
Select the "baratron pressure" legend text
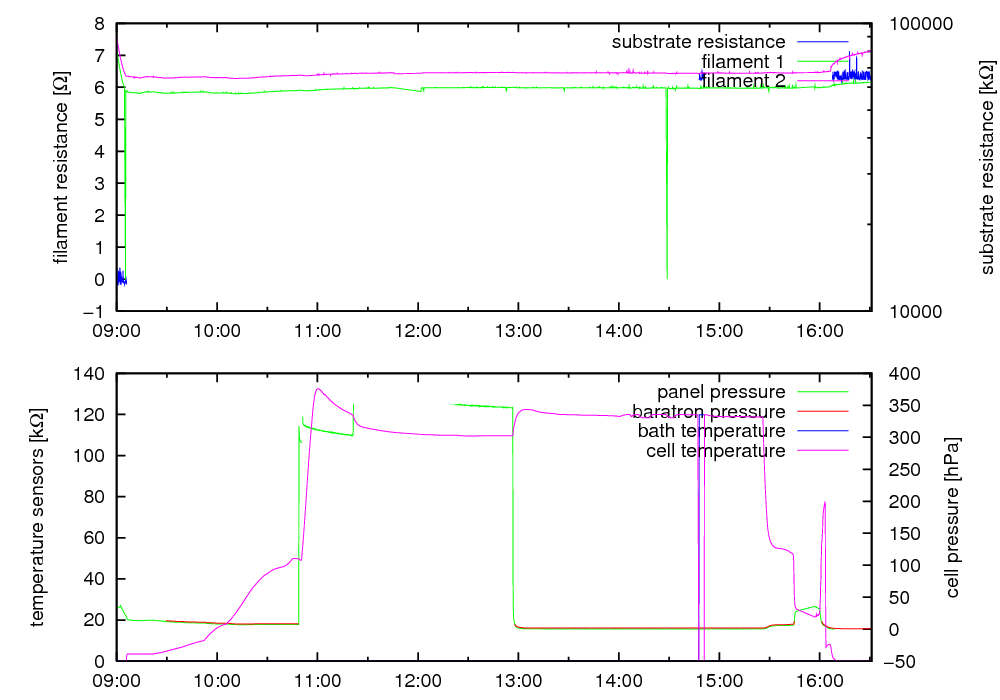point(708,411)
